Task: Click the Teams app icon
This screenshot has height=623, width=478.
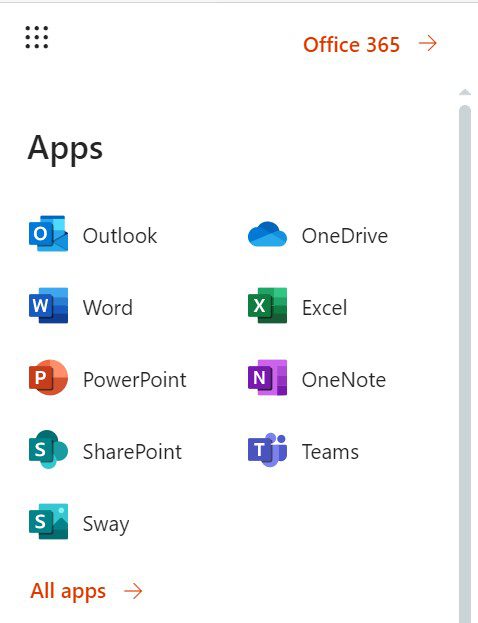Action: tap(267, 449)
